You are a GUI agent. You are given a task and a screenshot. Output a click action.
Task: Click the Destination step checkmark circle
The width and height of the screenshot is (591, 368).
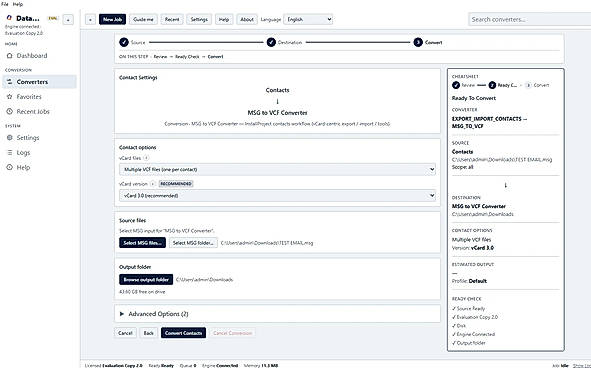tap(271, 42)
